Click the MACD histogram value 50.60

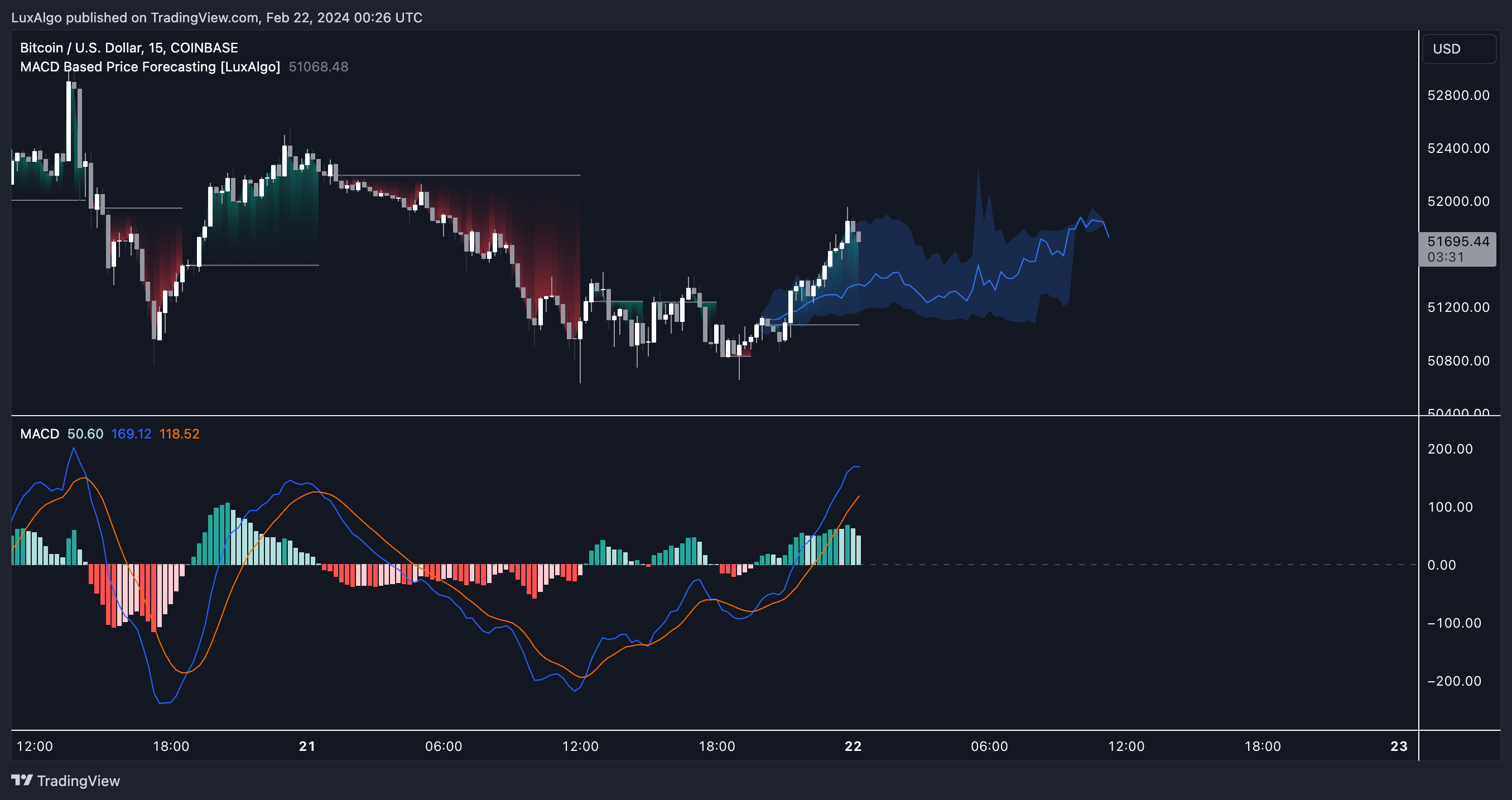[85, 433]
